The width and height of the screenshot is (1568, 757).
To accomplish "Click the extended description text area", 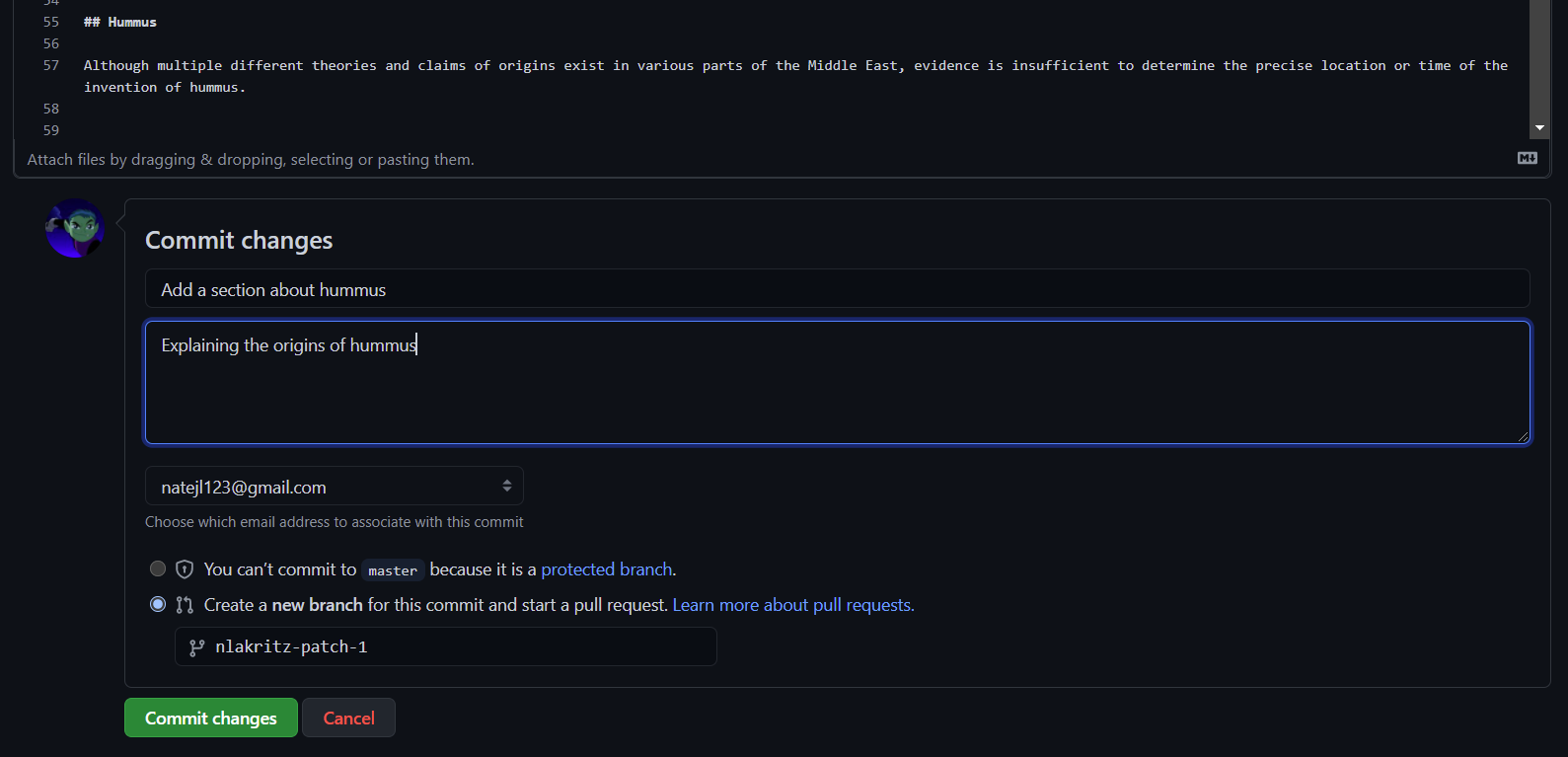I will tap(838, 383).
